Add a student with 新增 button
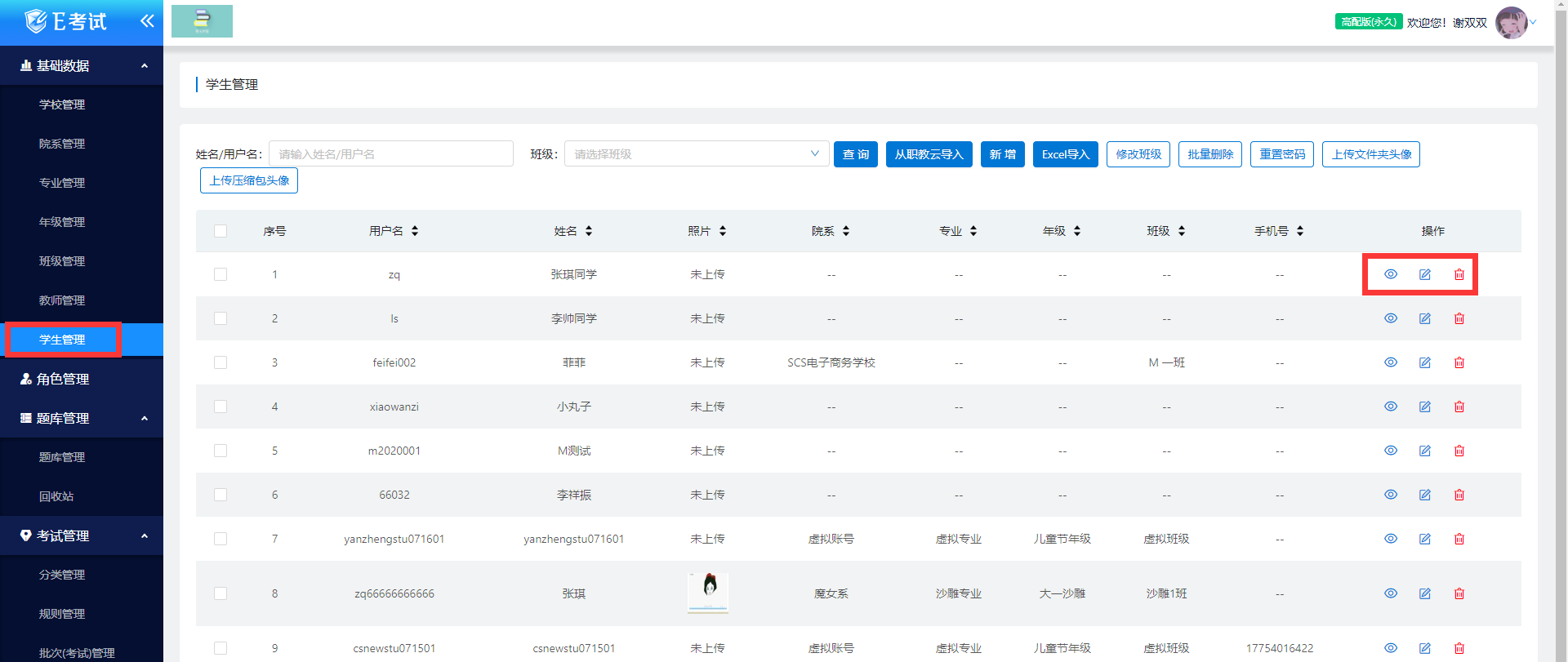The width and height of the screenshot is (1568, 662). coord(1002,154)
